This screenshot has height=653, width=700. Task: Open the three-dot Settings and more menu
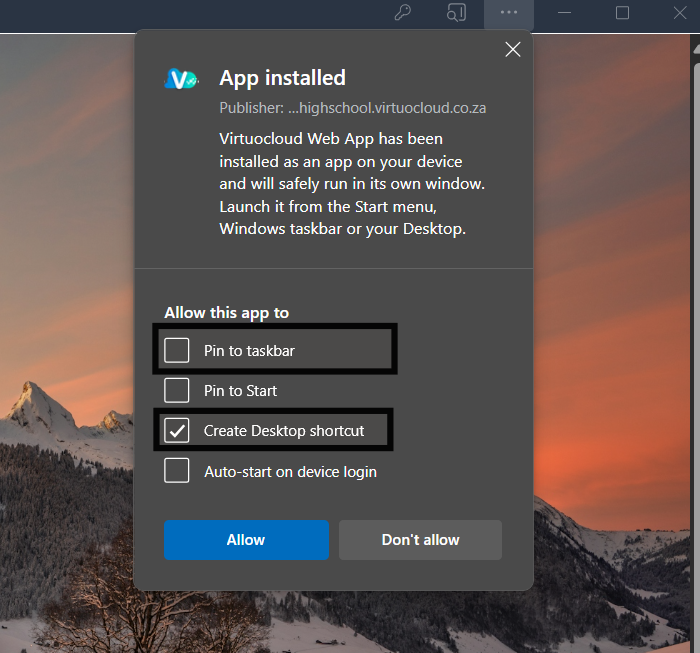pyautogui.click(x=509, y=13)
